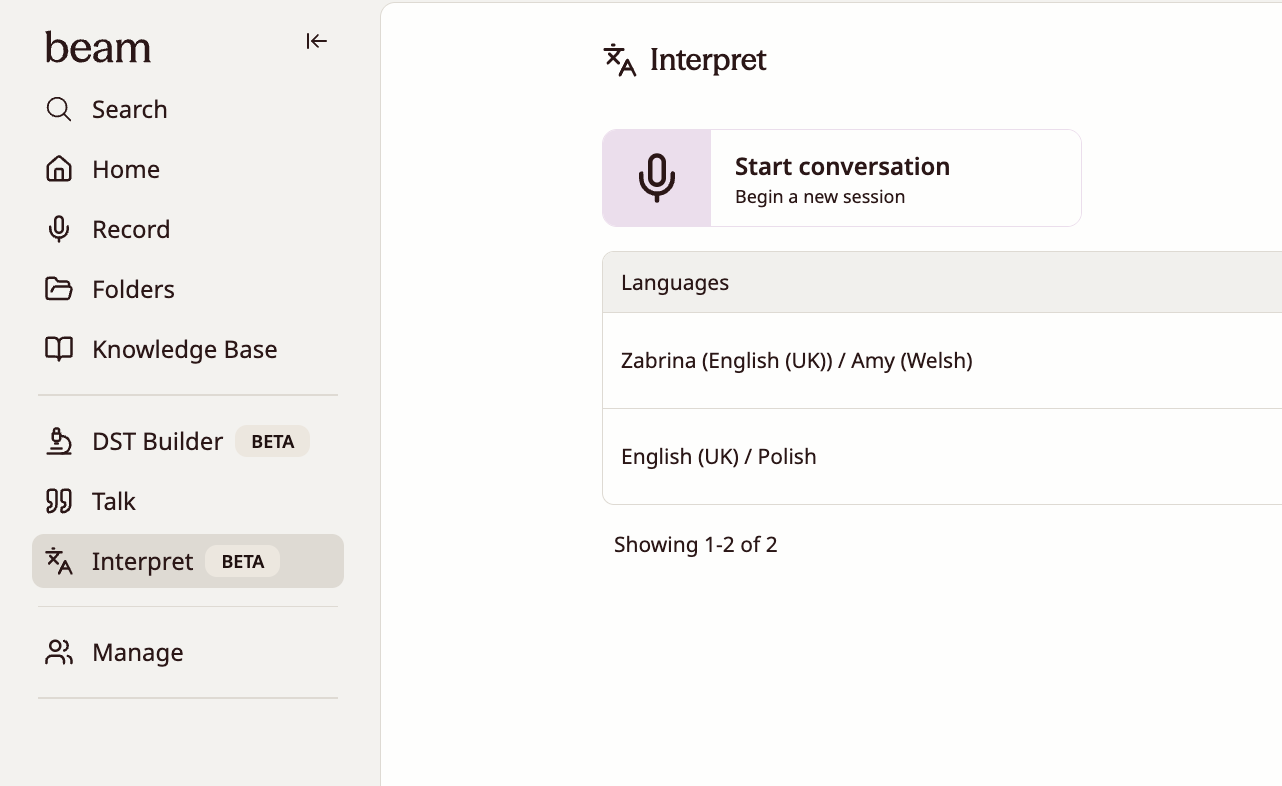Go to Home in the sidebar
The width and height of the screenshot is (1282, 786).
click(126, 169)
